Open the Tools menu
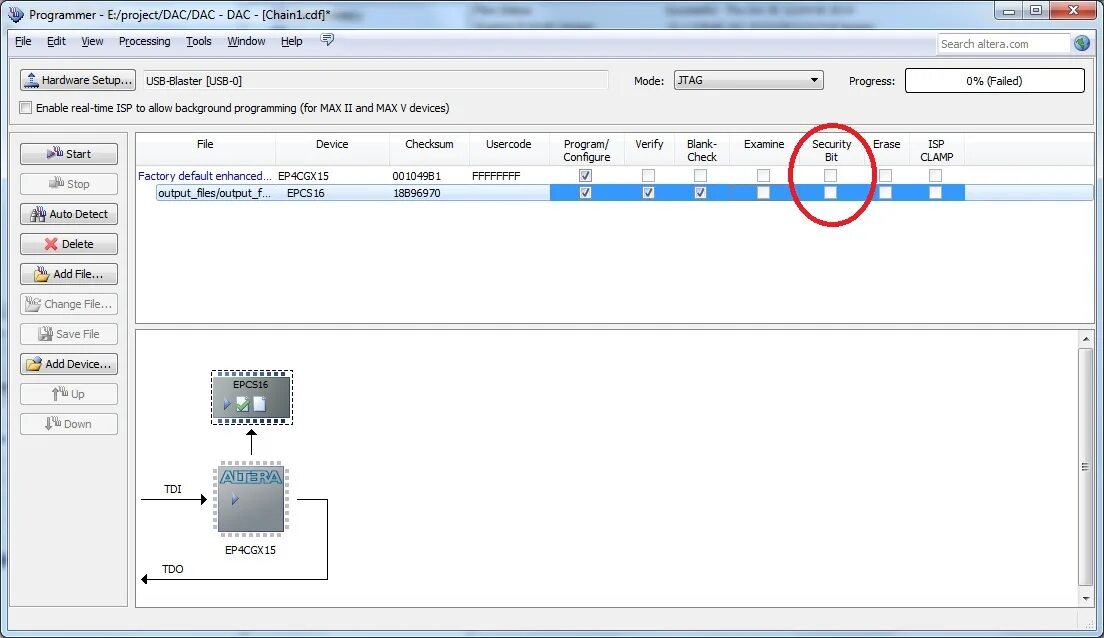 click(199, 42)
